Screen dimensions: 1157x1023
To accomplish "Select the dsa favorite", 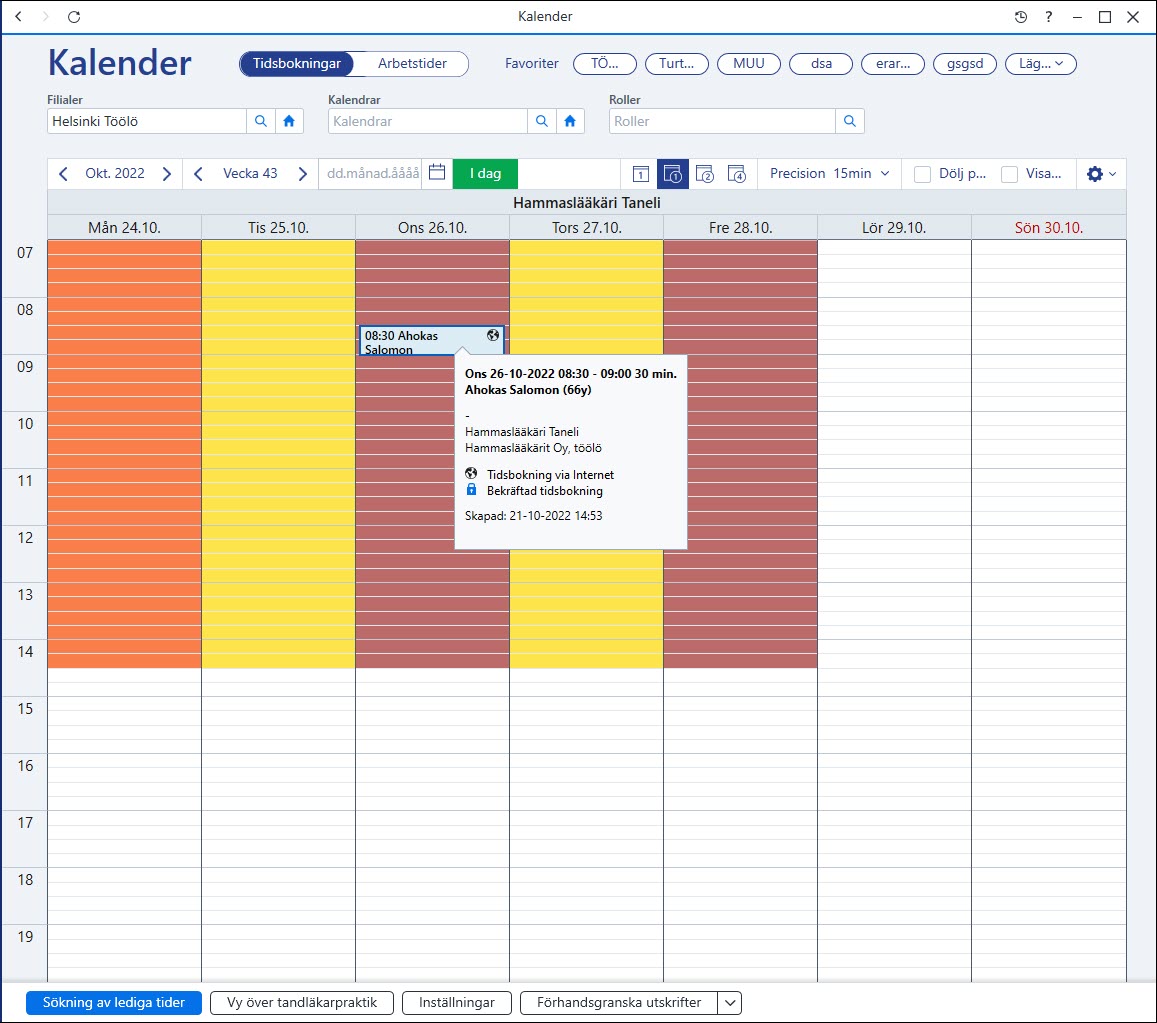I will (x=821, y=63).
